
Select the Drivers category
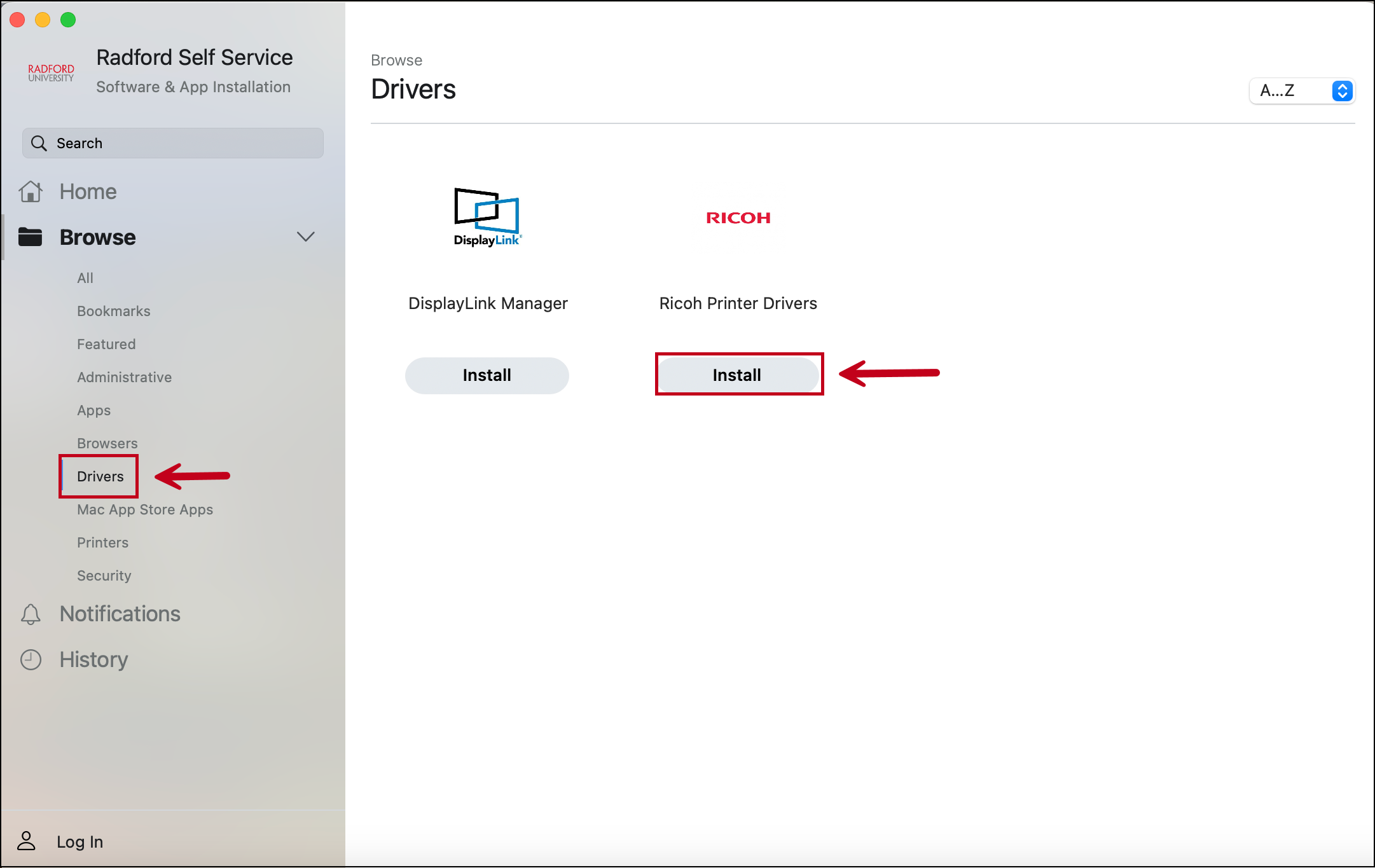point(100,476)
